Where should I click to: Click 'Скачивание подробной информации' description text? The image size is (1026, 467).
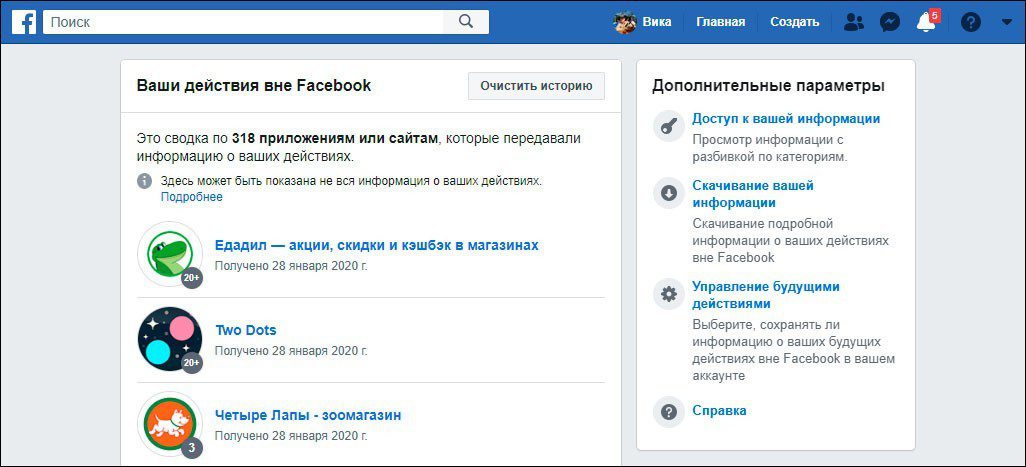tap(790, 241)
